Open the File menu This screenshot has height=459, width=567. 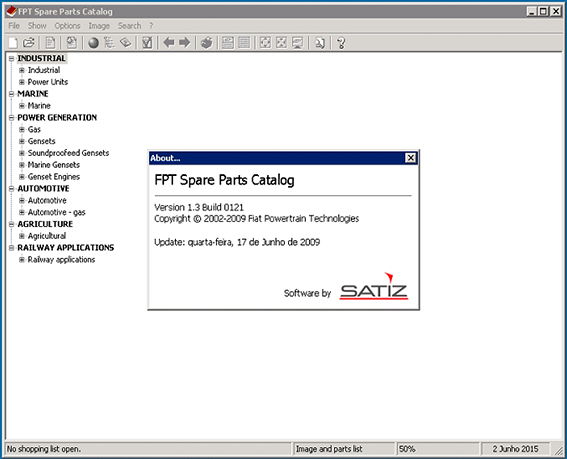(x=14, y=26)
